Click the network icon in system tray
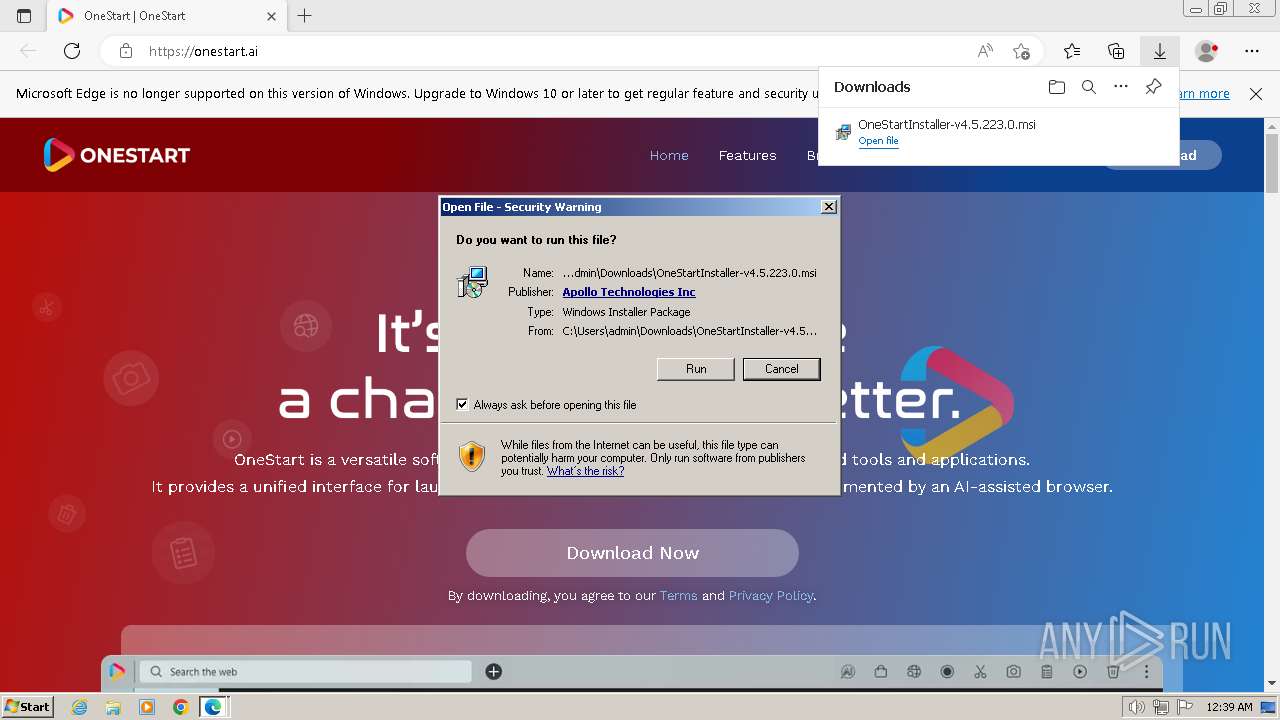 [x=1160, y=707]
